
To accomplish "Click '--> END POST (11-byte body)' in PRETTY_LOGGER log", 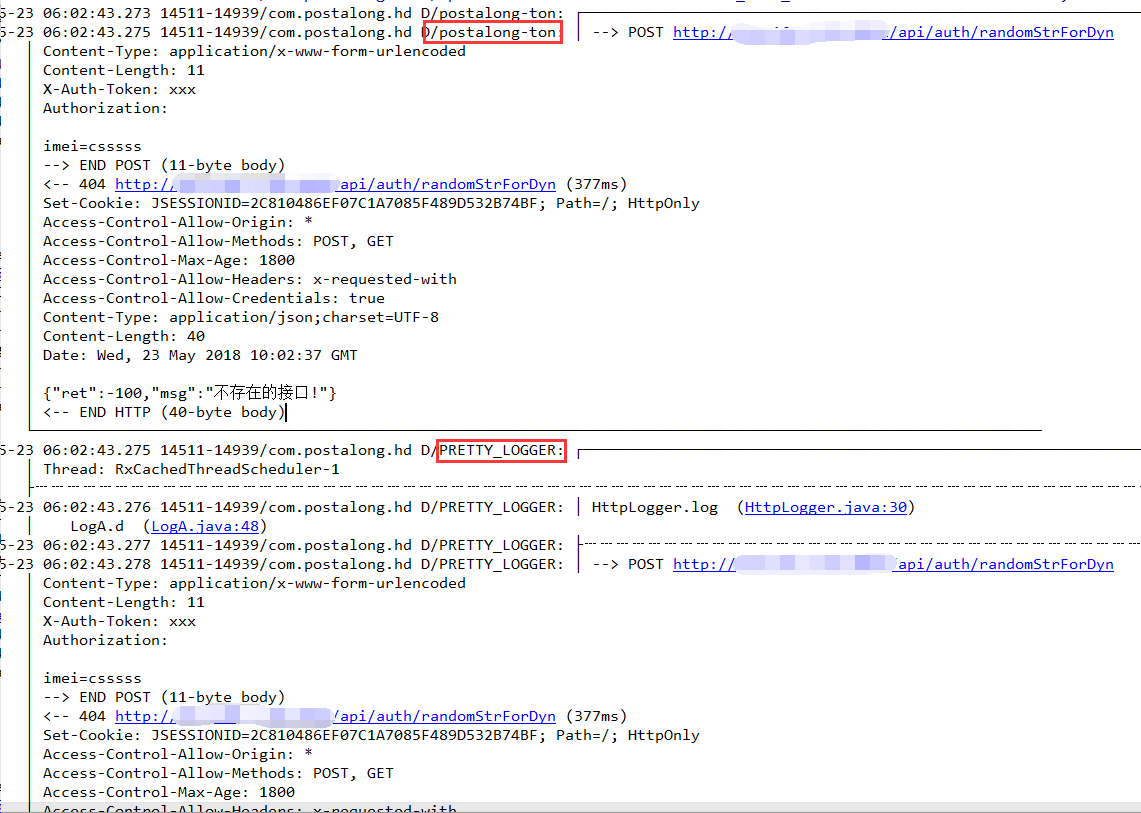I will point(164,697).
